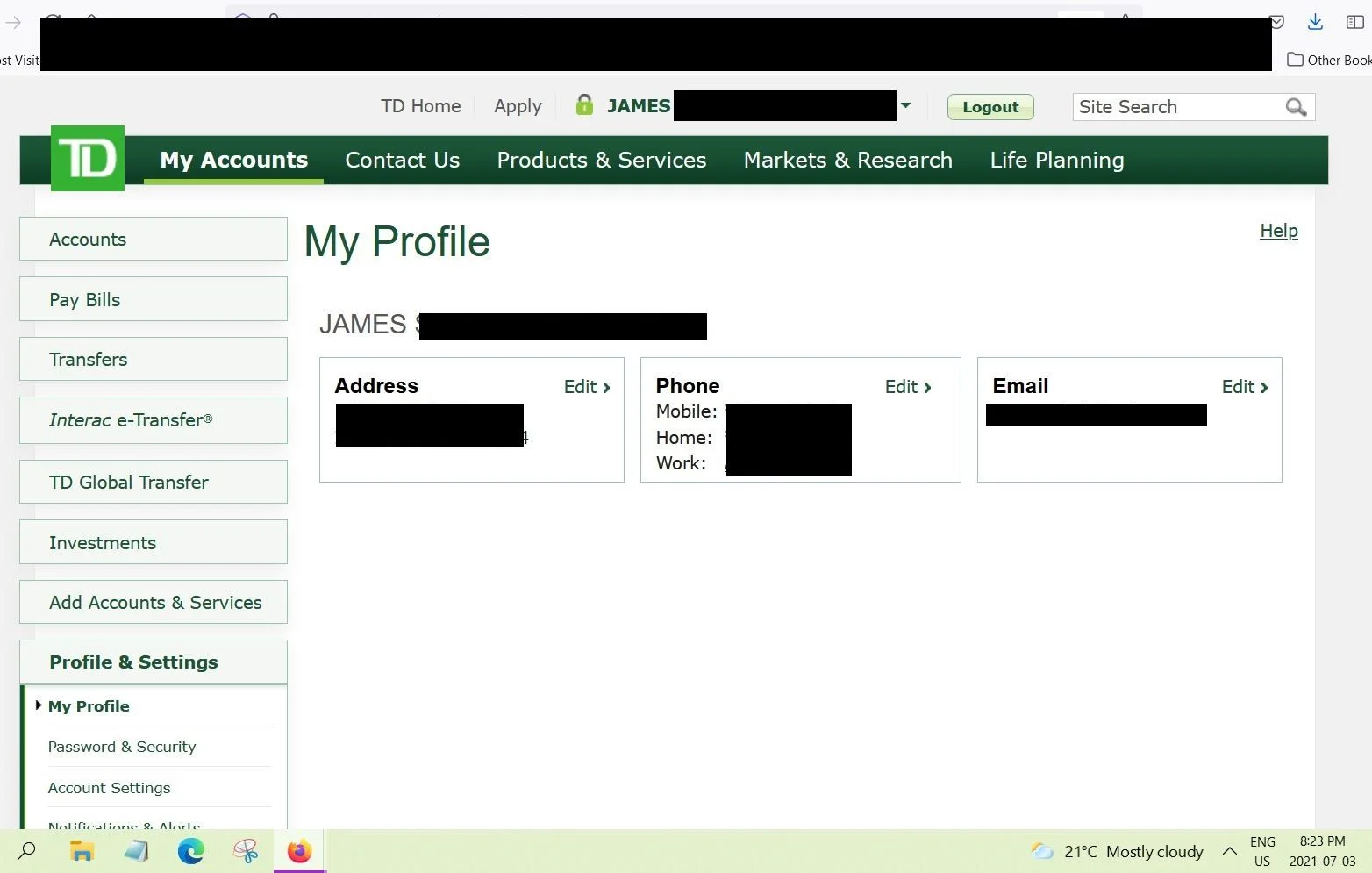Click the Apply link
The image size is (1372, 873).
click(x=518, y=107)
